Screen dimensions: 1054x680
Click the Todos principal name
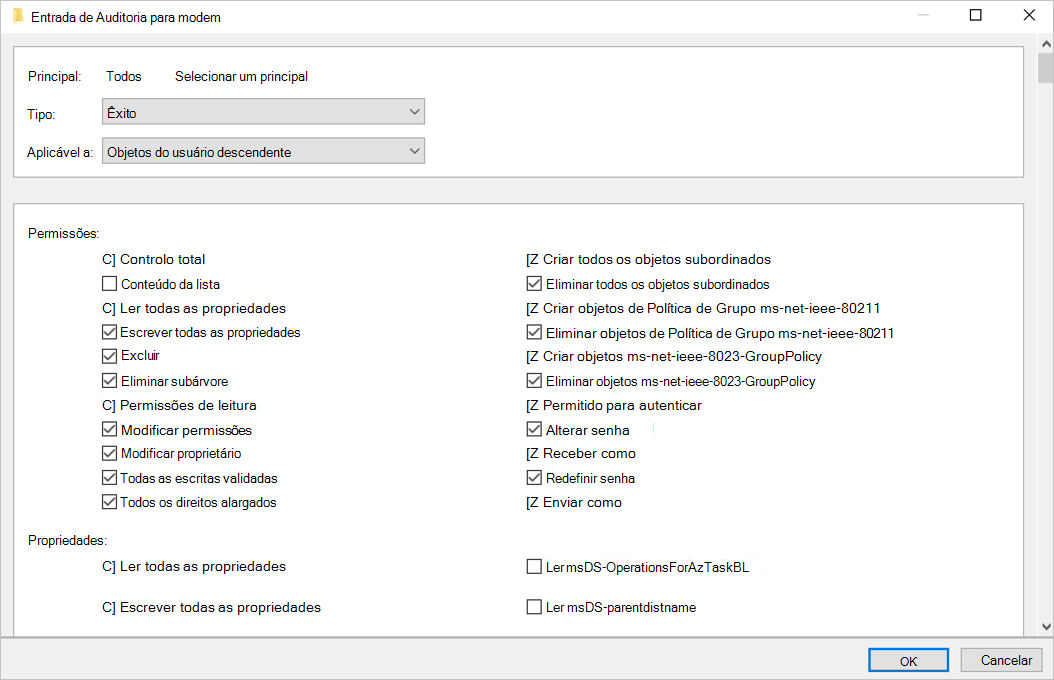(124, 77)
